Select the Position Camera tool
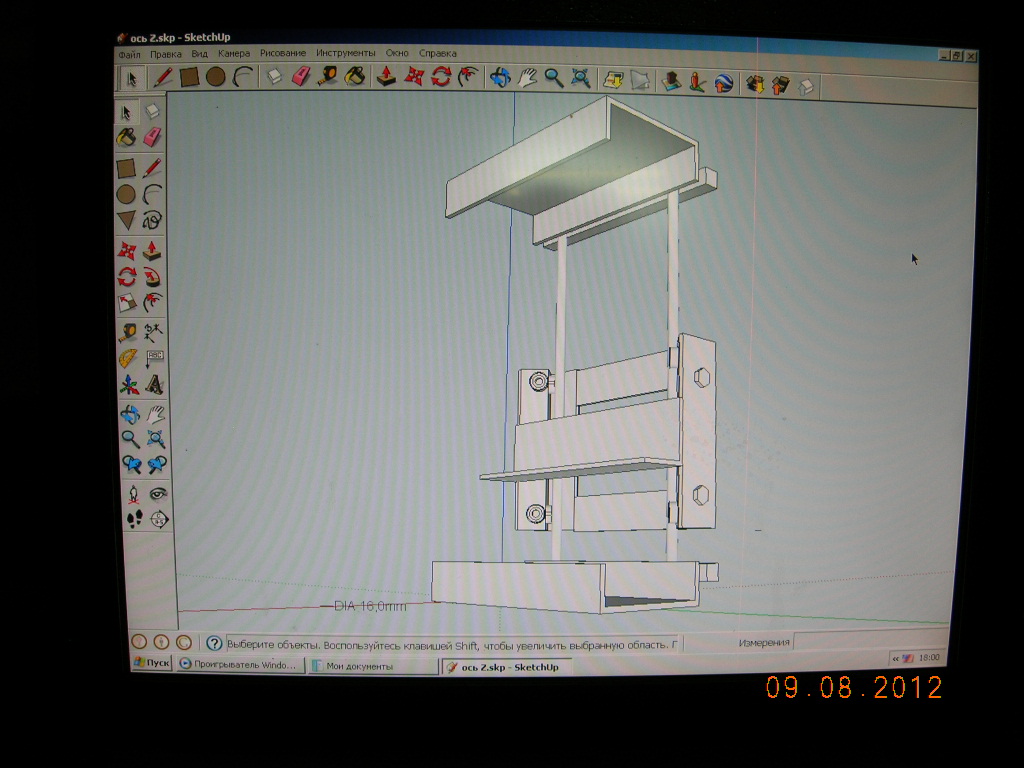This screenshot has width=1024, height=768. pos(133,494)
